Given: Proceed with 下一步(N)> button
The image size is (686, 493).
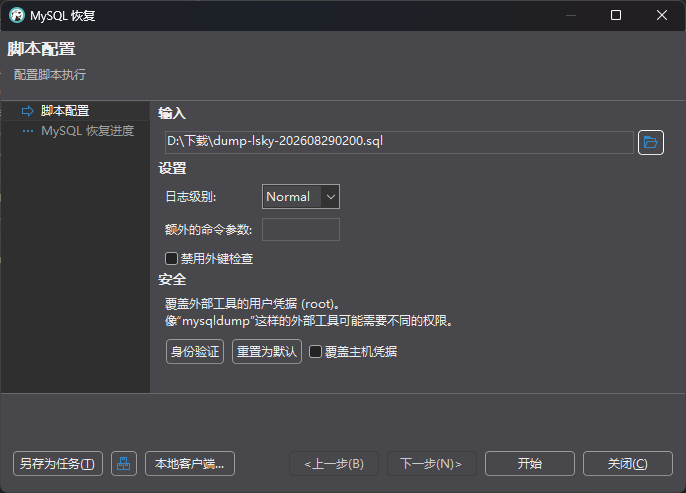Looking at the screenshot, I should [432, 464].
